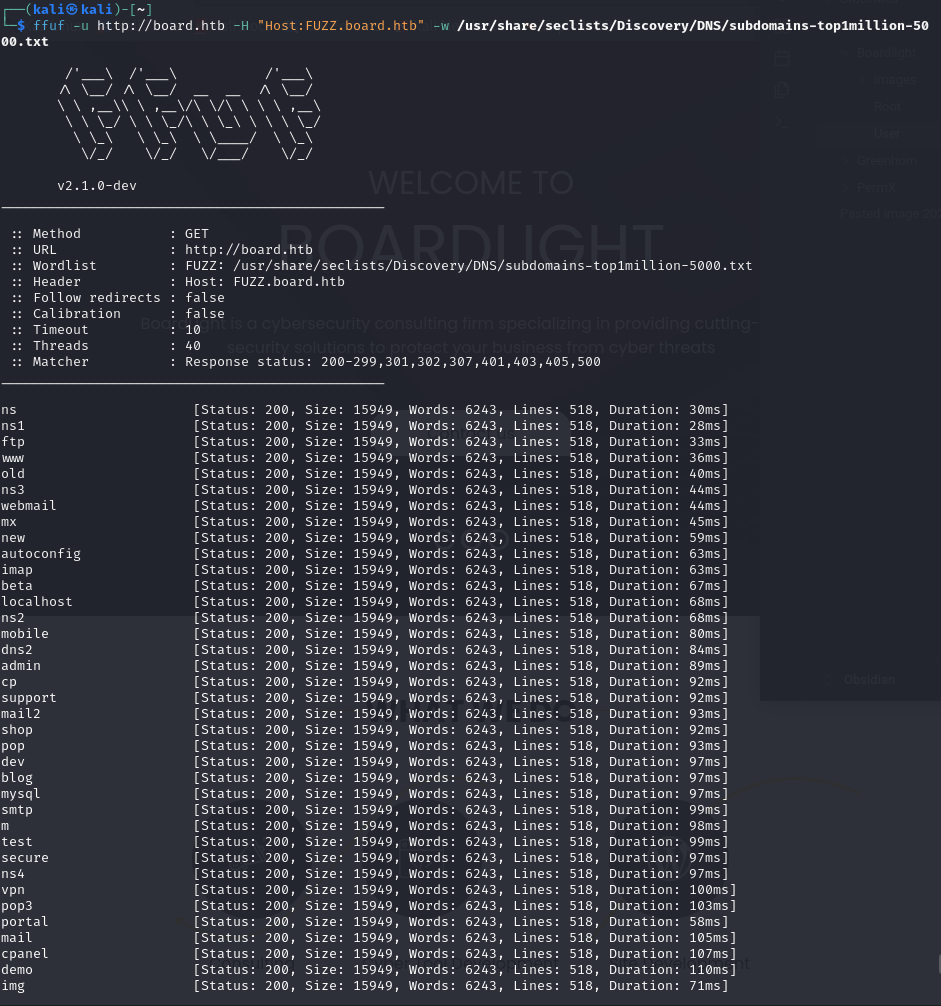Click the 'ftp' result row name
The height and width of the screenshot is (1006, 941).
tap(13, 442)
